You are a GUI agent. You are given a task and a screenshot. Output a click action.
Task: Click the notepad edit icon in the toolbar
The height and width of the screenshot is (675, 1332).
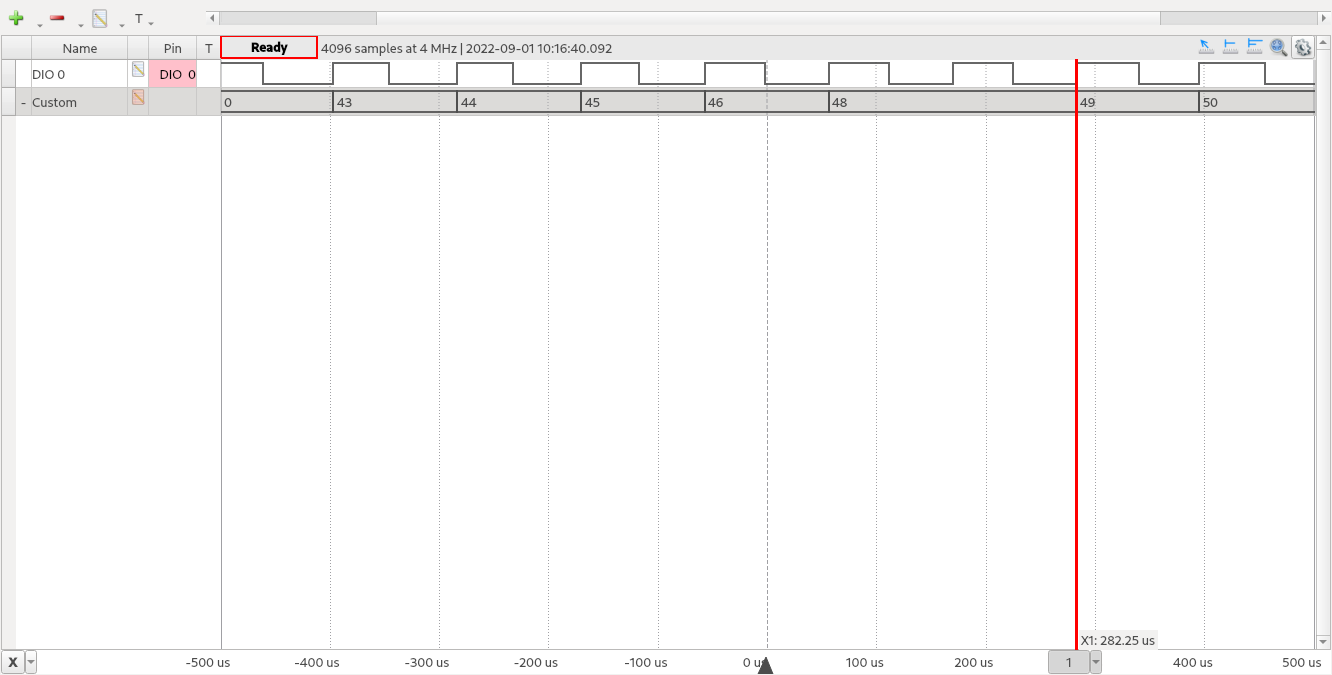point(99,19)
